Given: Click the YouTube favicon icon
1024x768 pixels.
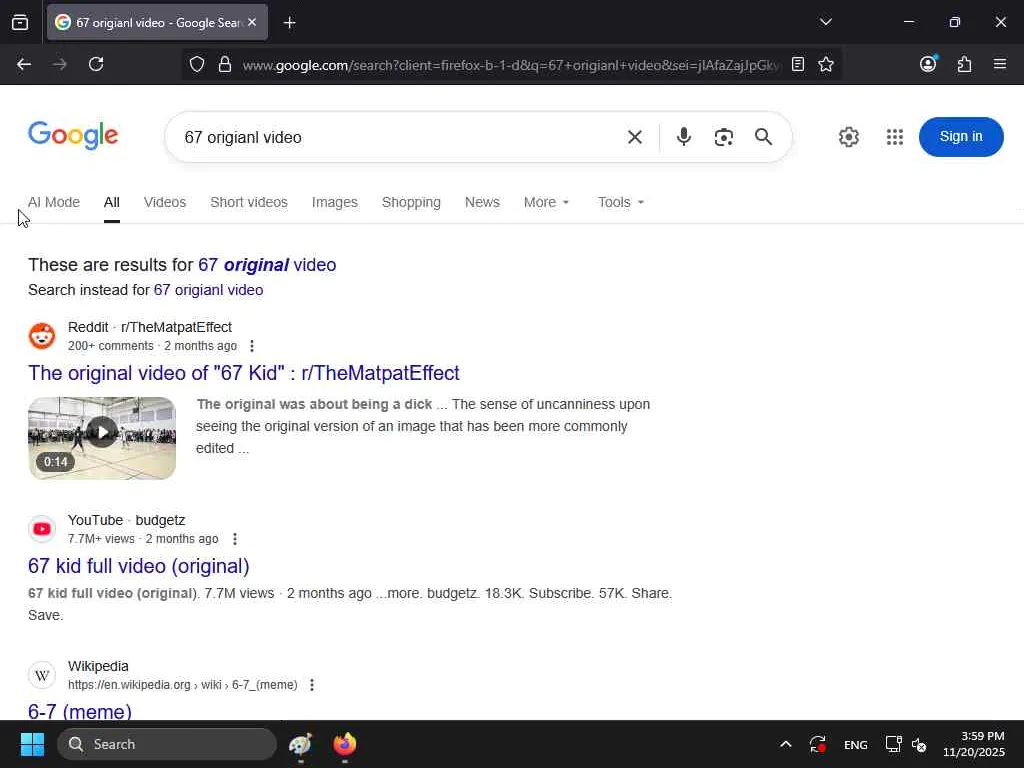Looking at the screenshot, I should point(42,529).
